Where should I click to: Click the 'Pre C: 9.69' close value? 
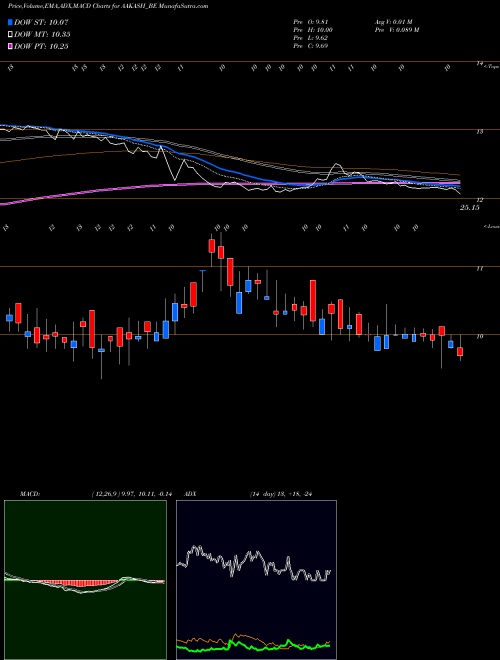tap(311, 46)
